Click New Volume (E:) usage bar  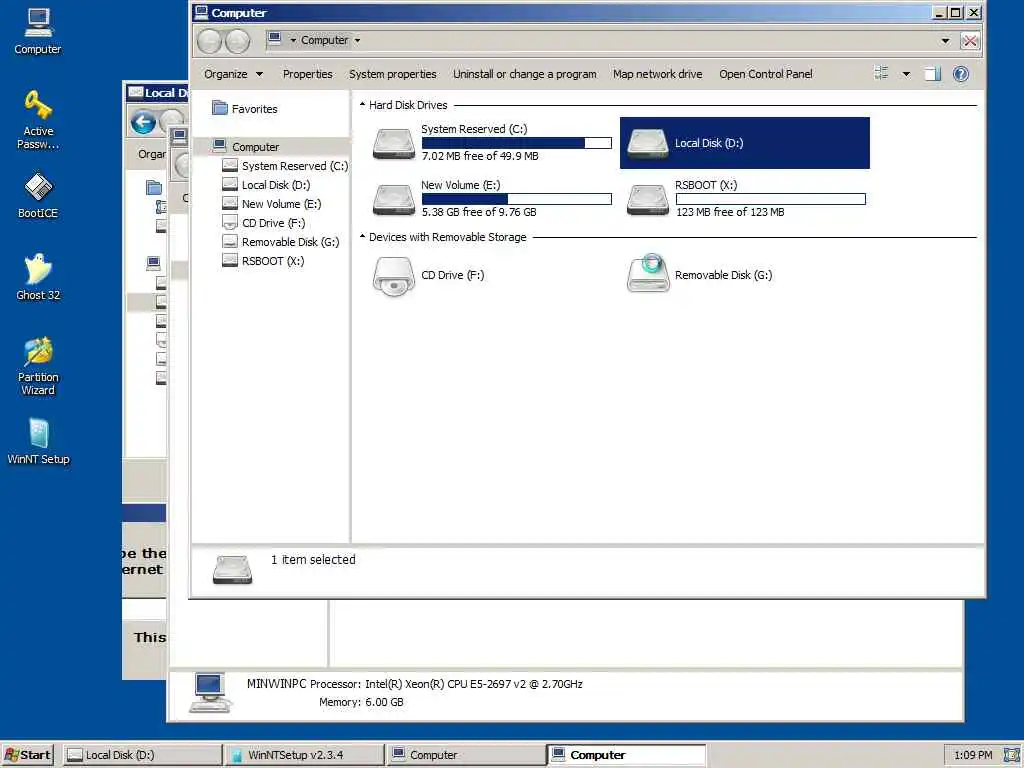tap(517, 199)
